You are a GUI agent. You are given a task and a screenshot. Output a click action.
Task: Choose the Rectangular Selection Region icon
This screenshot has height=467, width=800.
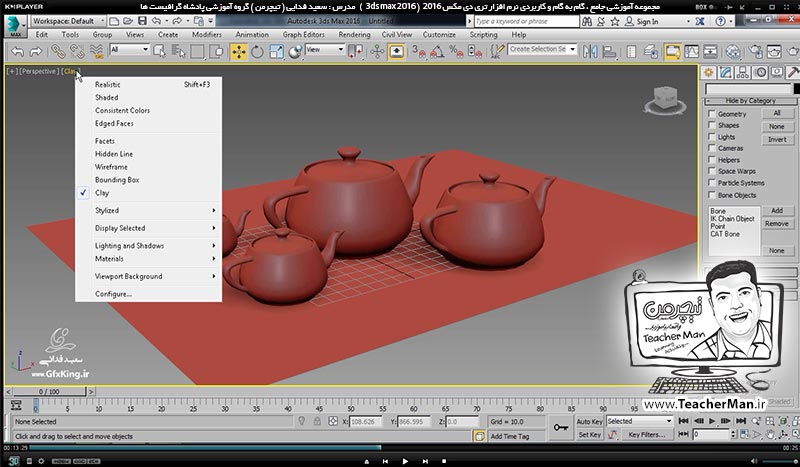[x=197, y=51]
